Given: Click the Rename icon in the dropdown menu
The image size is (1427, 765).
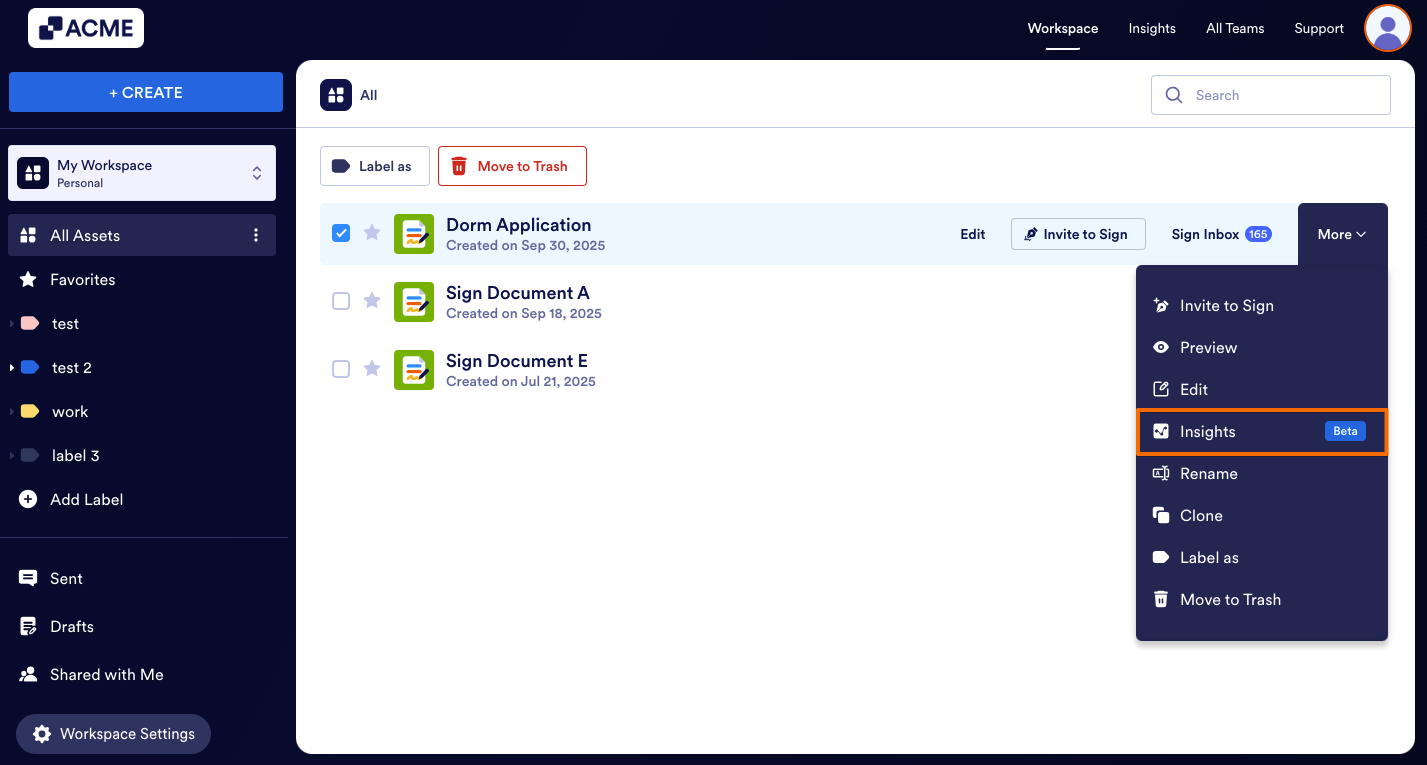Looking at the screenshot, I should point(1161,473).
